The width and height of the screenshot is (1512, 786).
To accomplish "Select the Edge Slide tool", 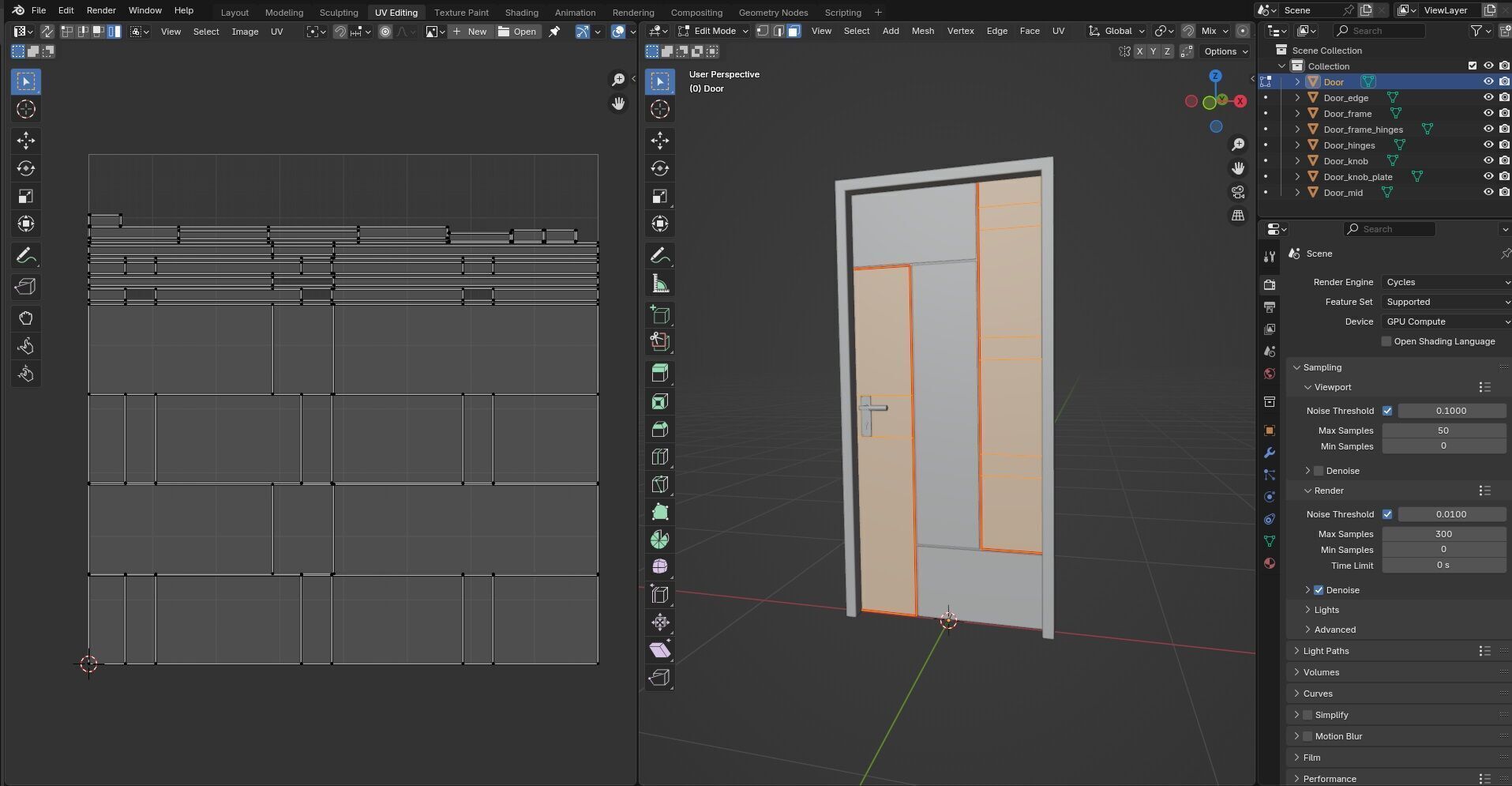I will coord(660,595).
